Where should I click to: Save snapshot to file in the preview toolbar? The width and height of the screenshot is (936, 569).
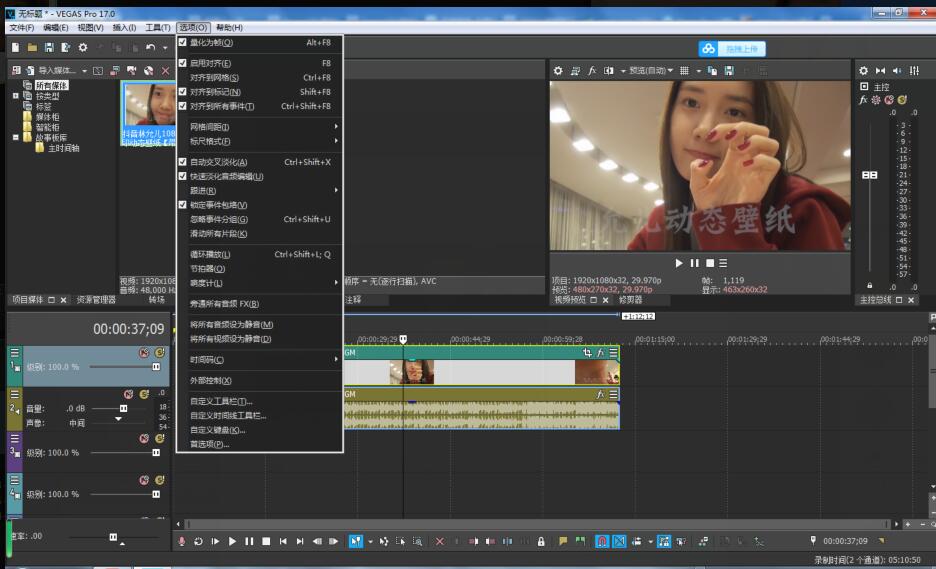[x=729, y=70]
